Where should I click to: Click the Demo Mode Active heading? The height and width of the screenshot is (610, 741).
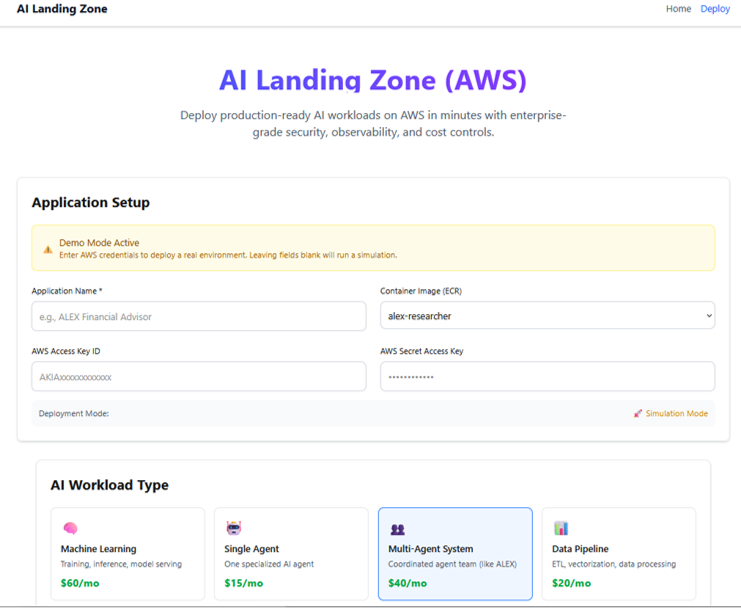(99, 242)
